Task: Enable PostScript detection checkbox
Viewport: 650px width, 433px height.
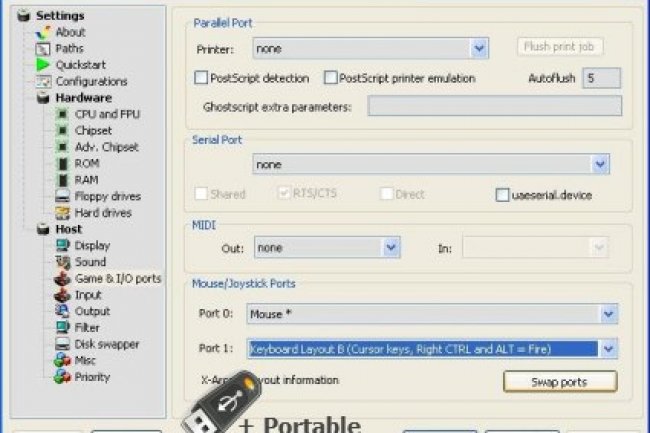Action: pyautogui.click(x=201, y=78)
